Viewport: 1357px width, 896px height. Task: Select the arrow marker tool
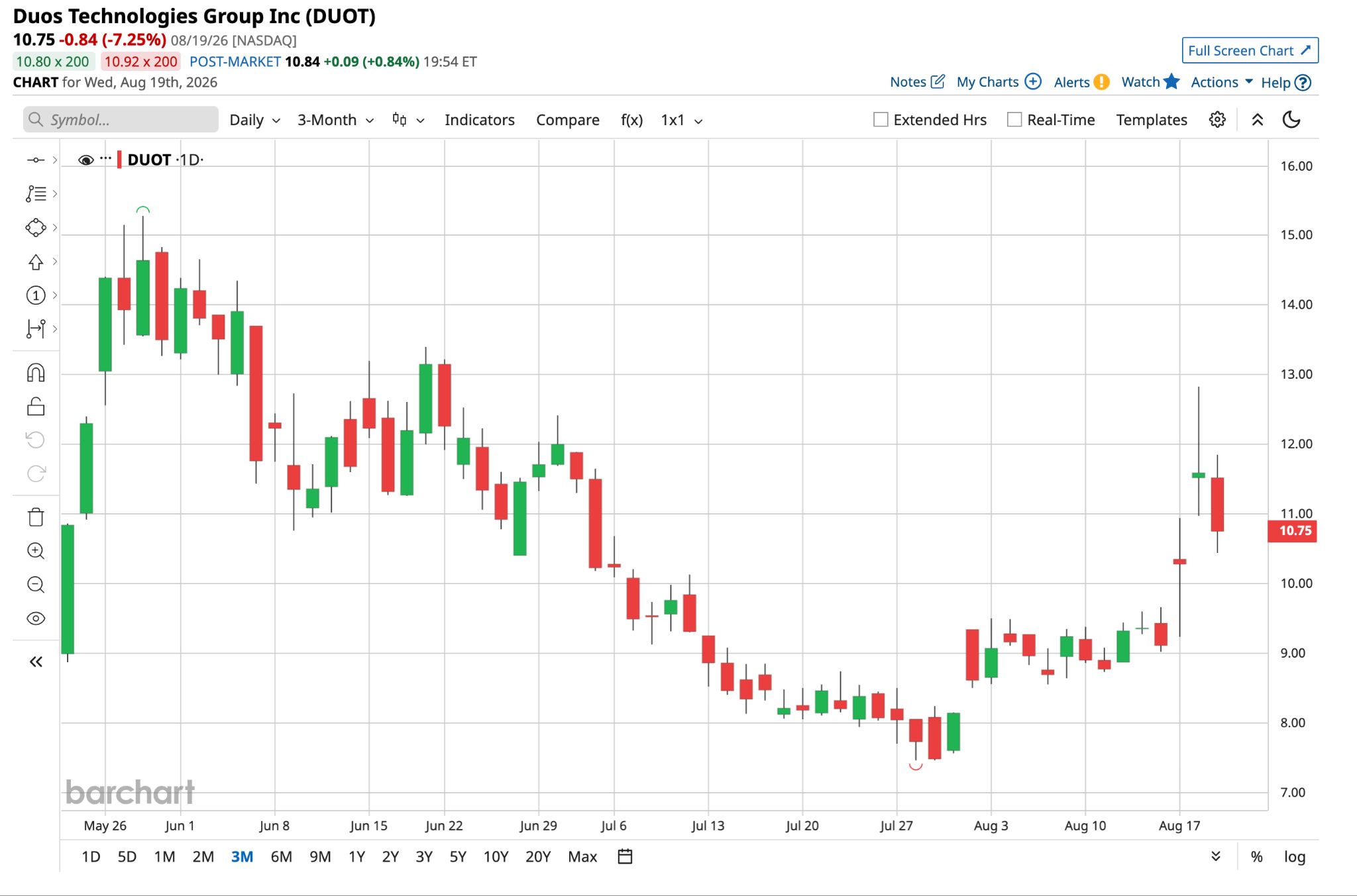36,262
